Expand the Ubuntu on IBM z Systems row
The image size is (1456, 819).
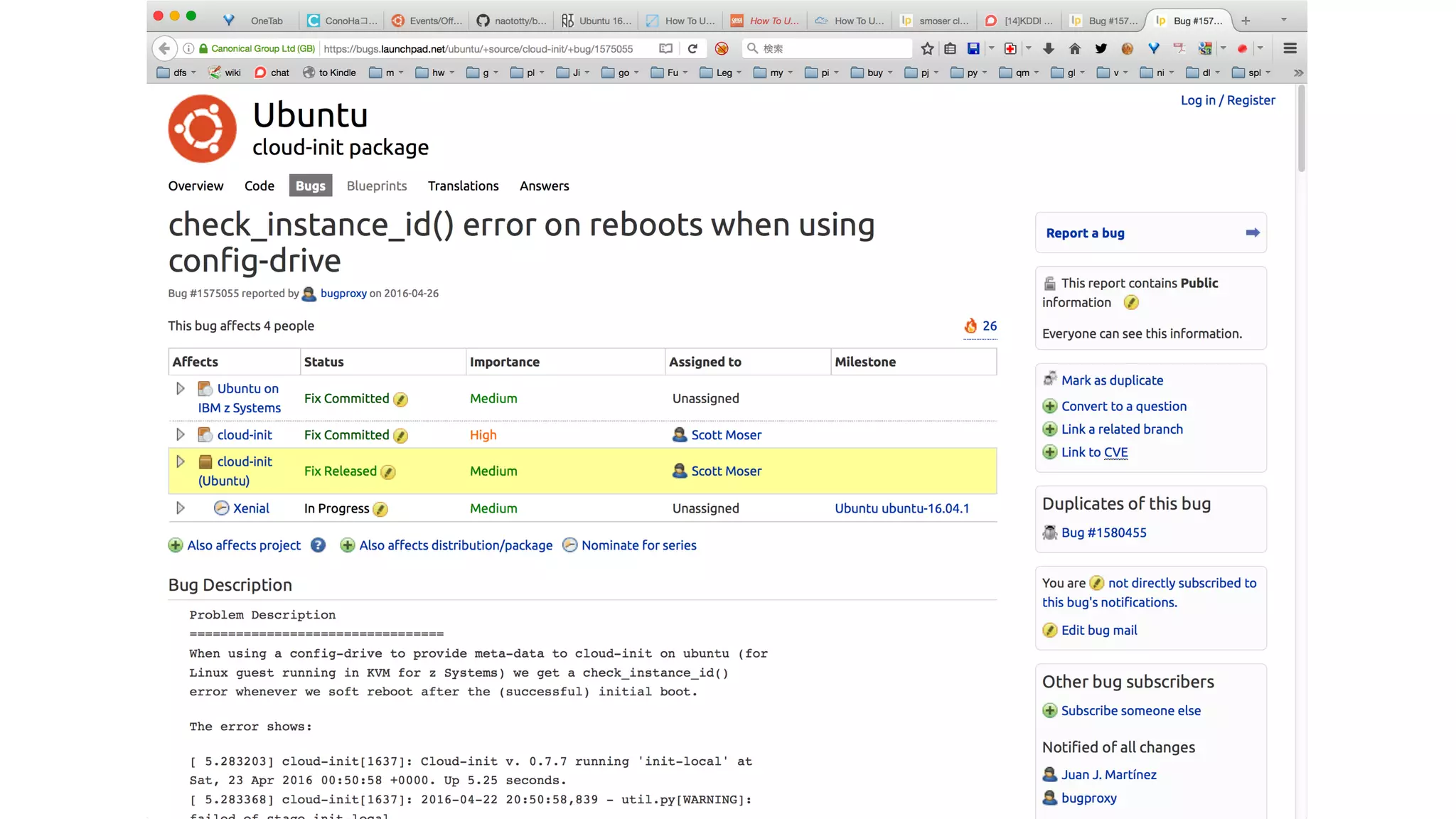point(181,389)
